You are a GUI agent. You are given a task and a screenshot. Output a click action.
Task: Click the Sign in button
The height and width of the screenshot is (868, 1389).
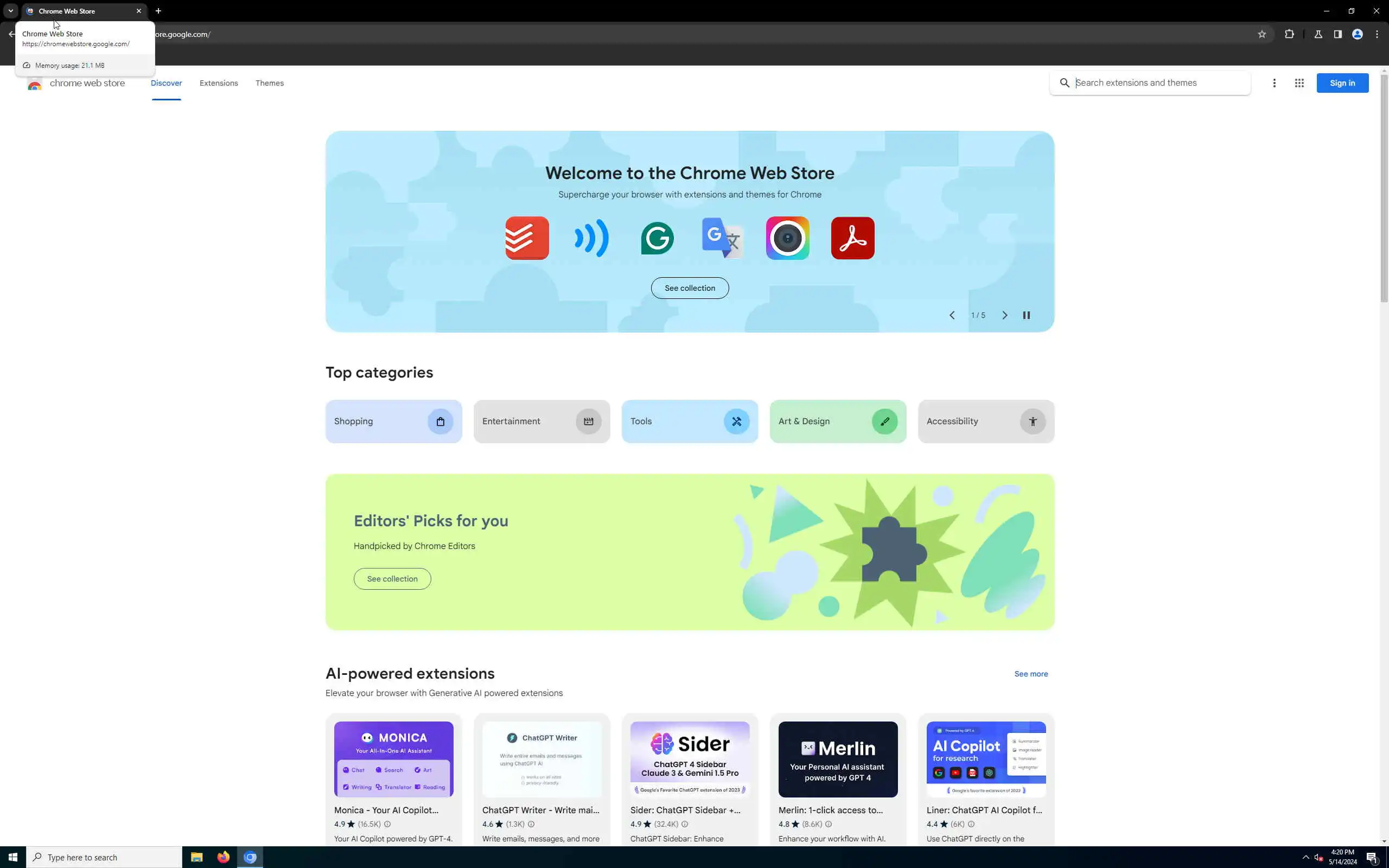(1342, 83)
